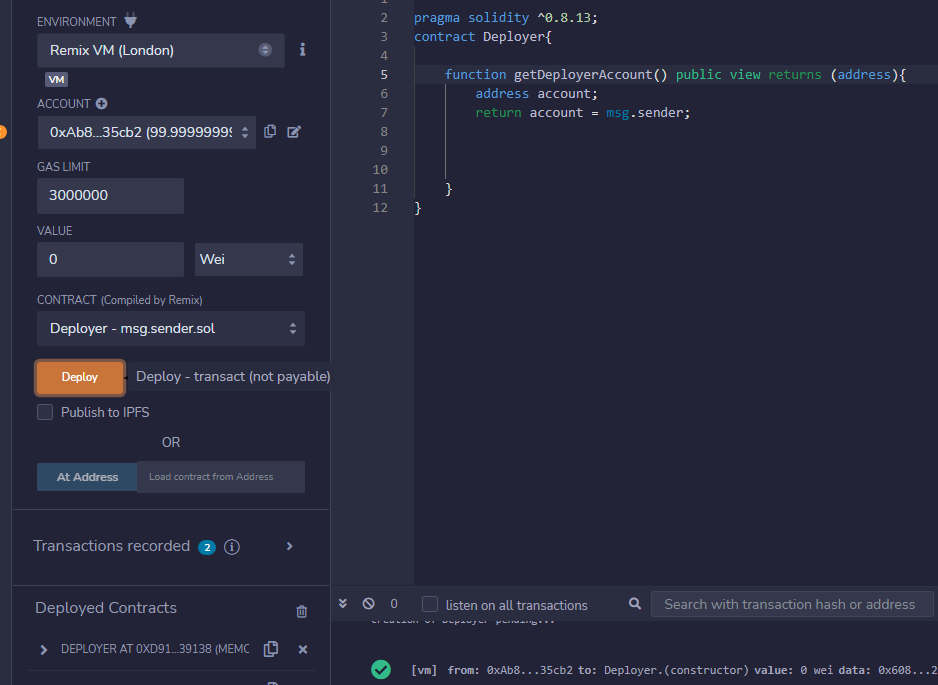The width and height of the screenshot is (938, 685).
Task: Open the Wei unit dropdown
Action: 249,260
